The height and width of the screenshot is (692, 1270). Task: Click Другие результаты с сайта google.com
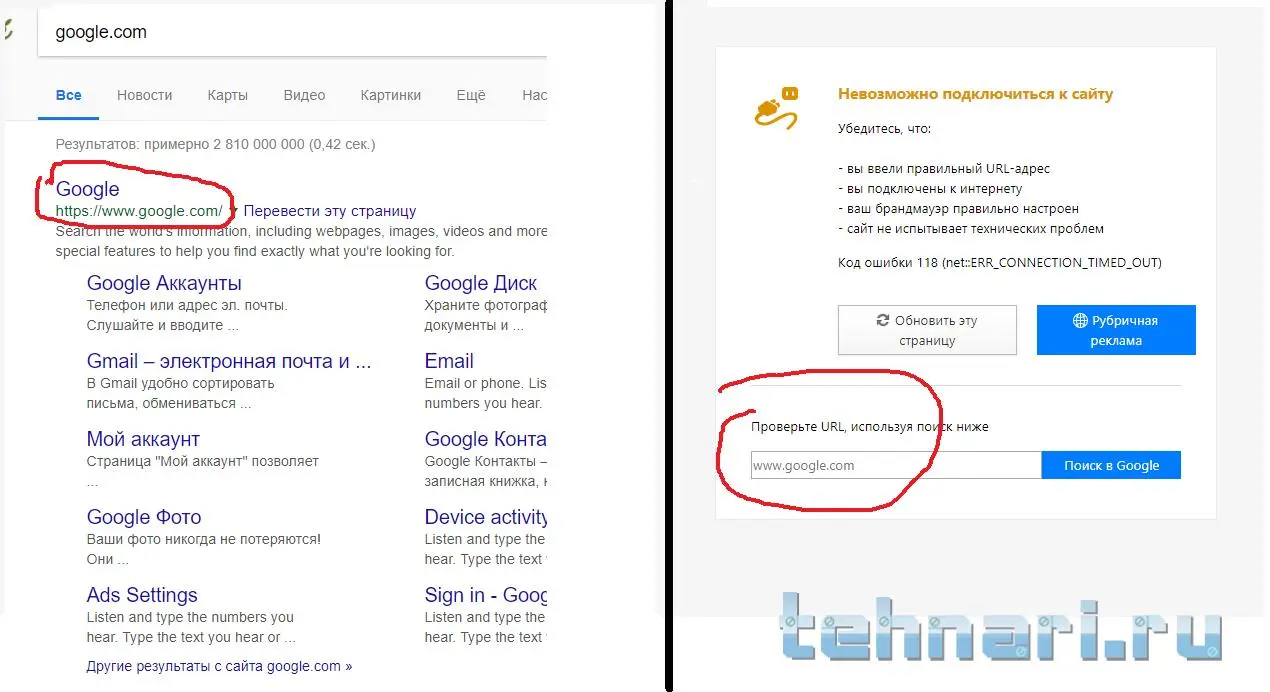click(x=219, y=666)
